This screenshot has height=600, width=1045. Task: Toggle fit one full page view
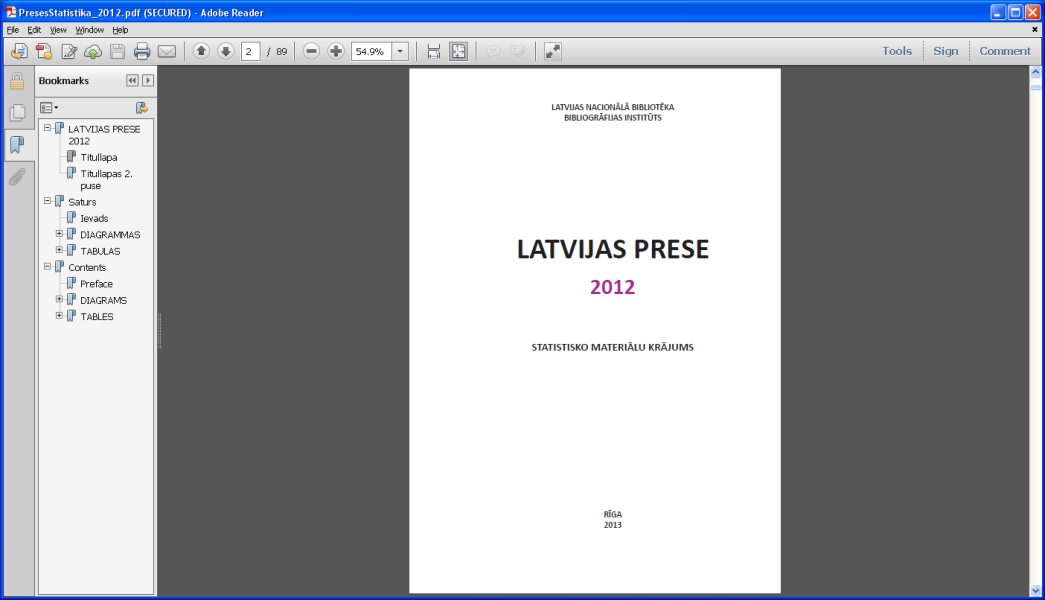(x=458, y=51)
